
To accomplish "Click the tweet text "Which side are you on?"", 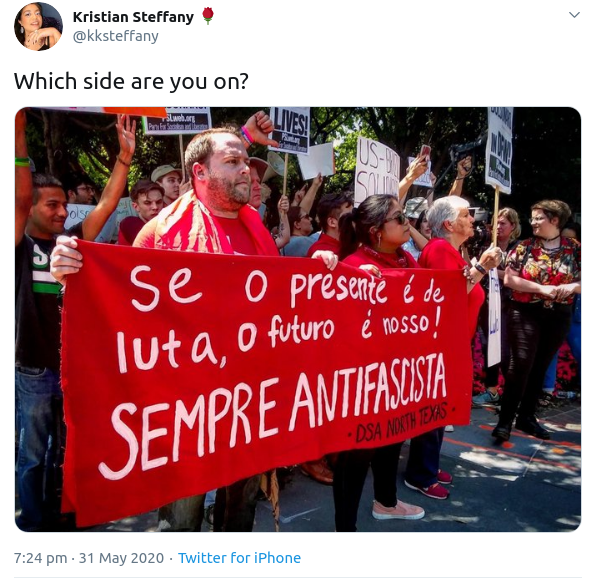I will (x=131, y=81).
